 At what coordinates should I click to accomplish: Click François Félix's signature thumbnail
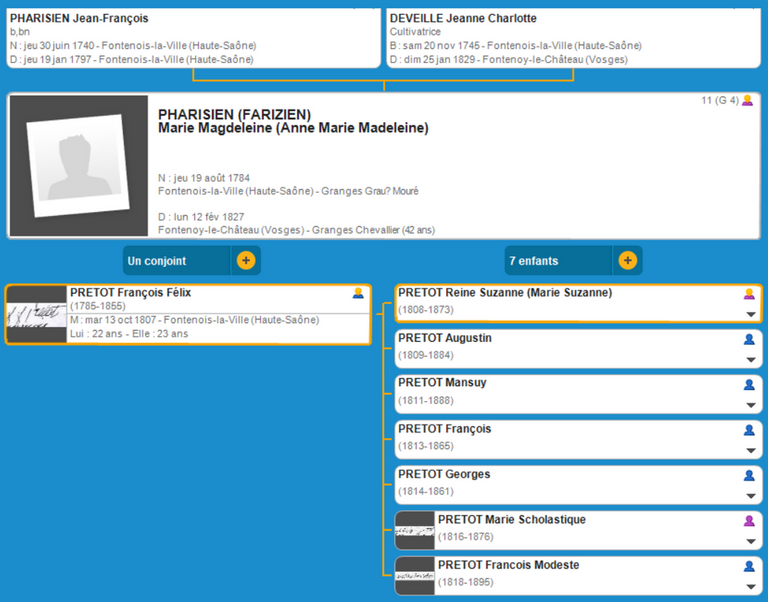(36, 315)
